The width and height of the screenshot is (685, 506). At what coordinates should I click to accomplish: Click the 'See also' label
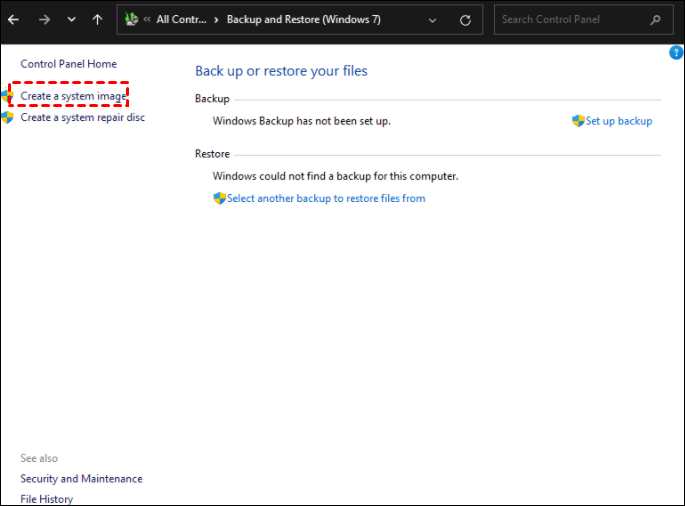tap(39, 458)
